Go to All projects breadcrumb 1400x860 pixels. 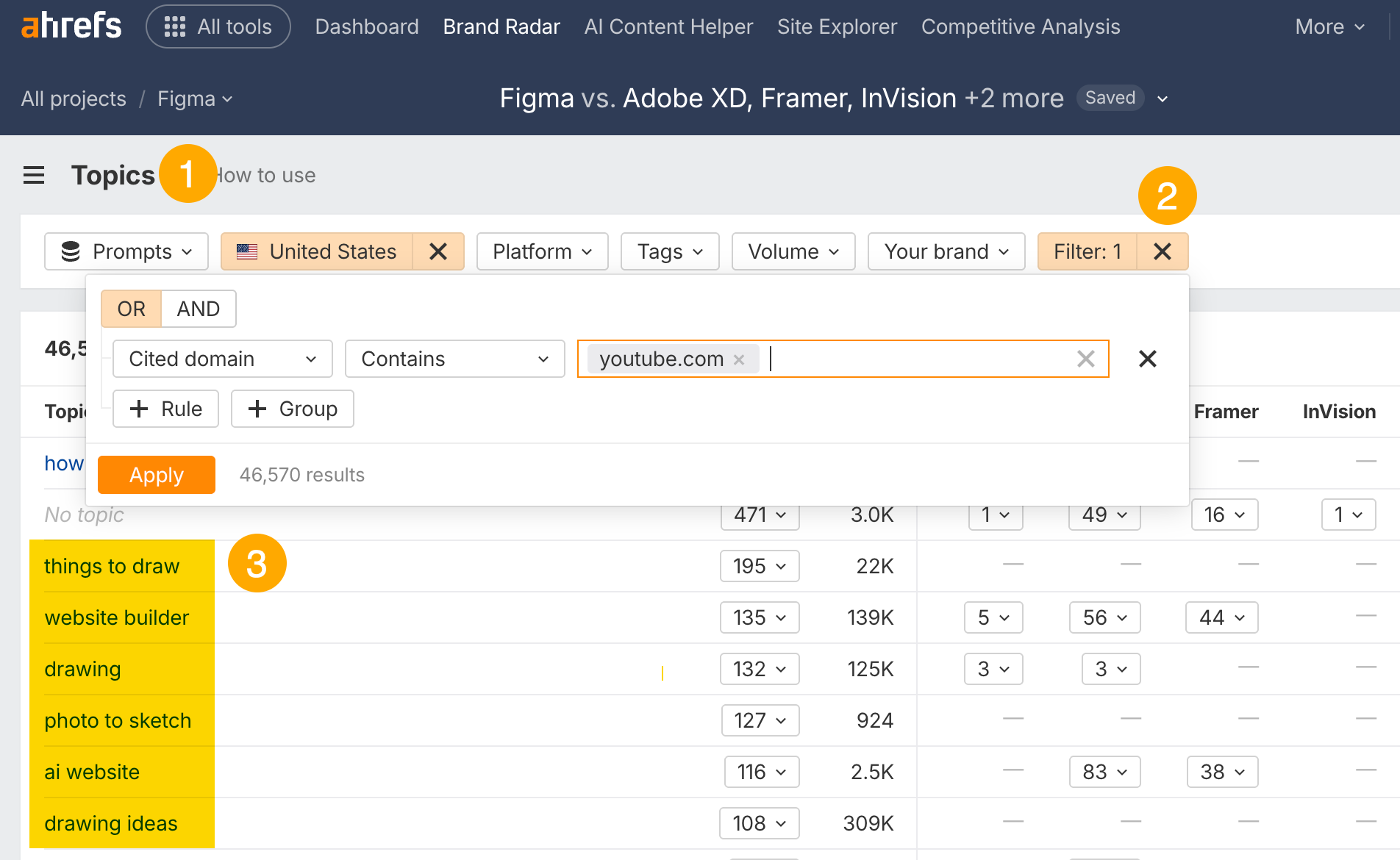[74, 98]
